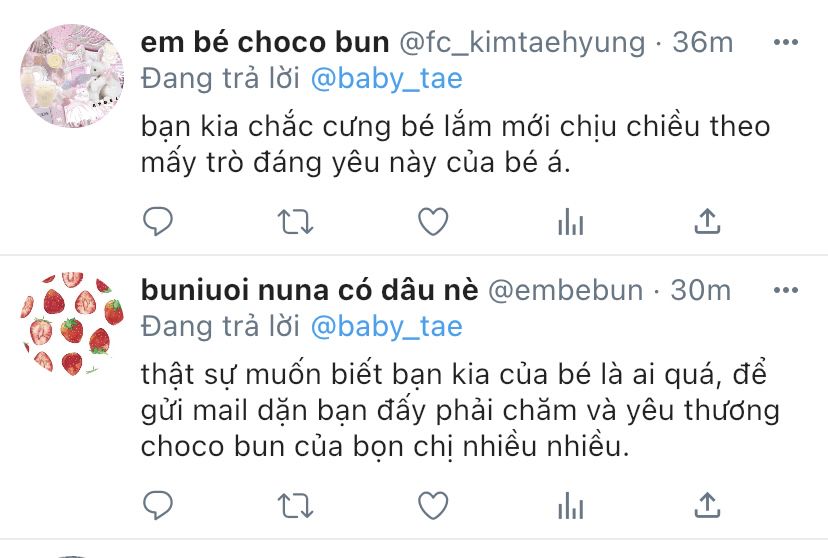Like the tweet from @embebun
828x558 pixels.
click(433, 505)
